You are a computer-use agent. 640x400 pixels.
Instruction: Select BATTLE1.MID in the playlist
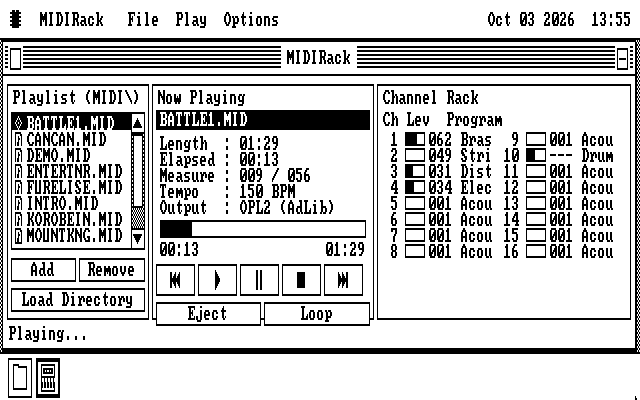tap(71, 123)
